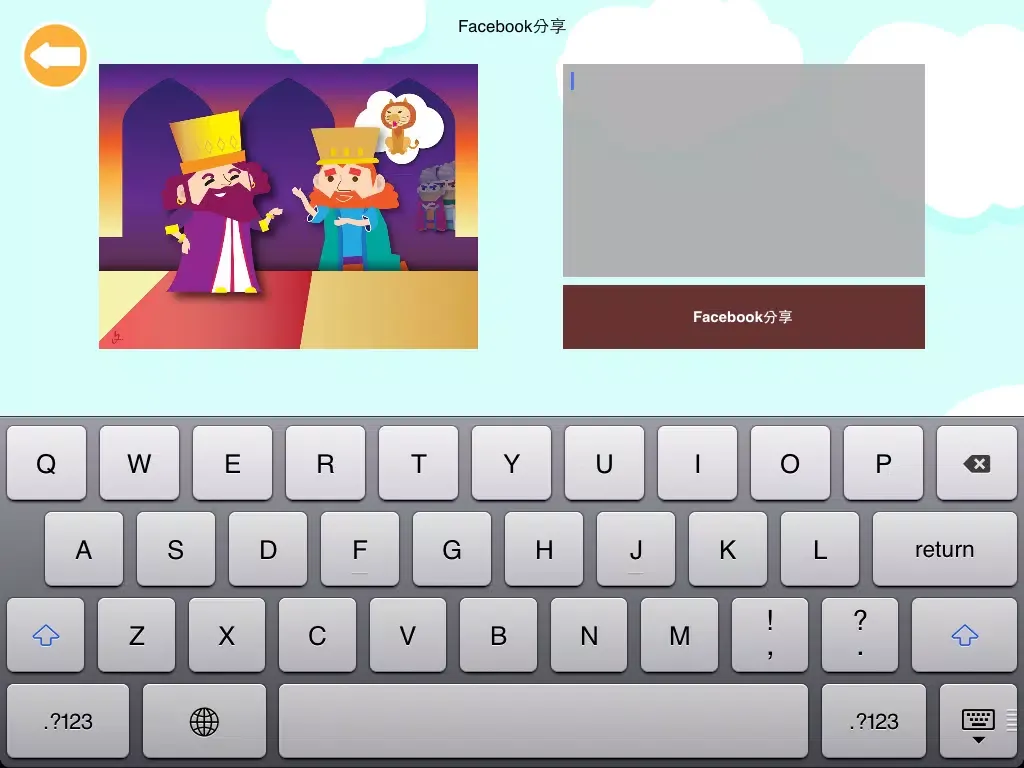Tap the E key
The image size is (1024, 768).
click(232, 463)
